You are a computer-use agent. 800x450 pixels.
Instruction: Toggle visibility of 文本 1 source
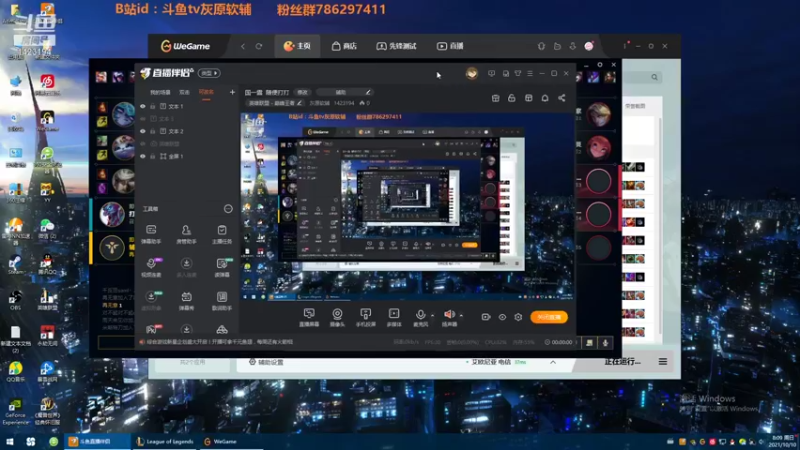[143, 106]
